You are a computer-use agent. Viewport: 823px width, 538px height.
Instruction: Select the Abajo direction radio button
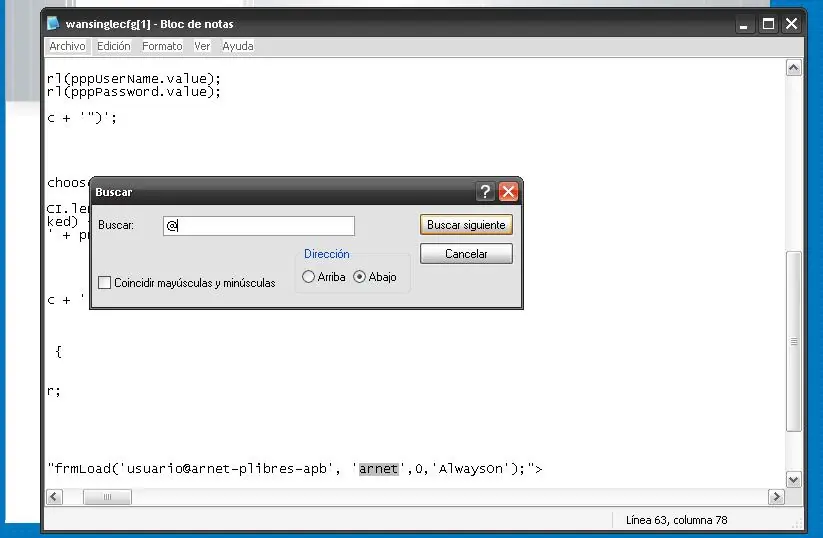pos(360,277)
